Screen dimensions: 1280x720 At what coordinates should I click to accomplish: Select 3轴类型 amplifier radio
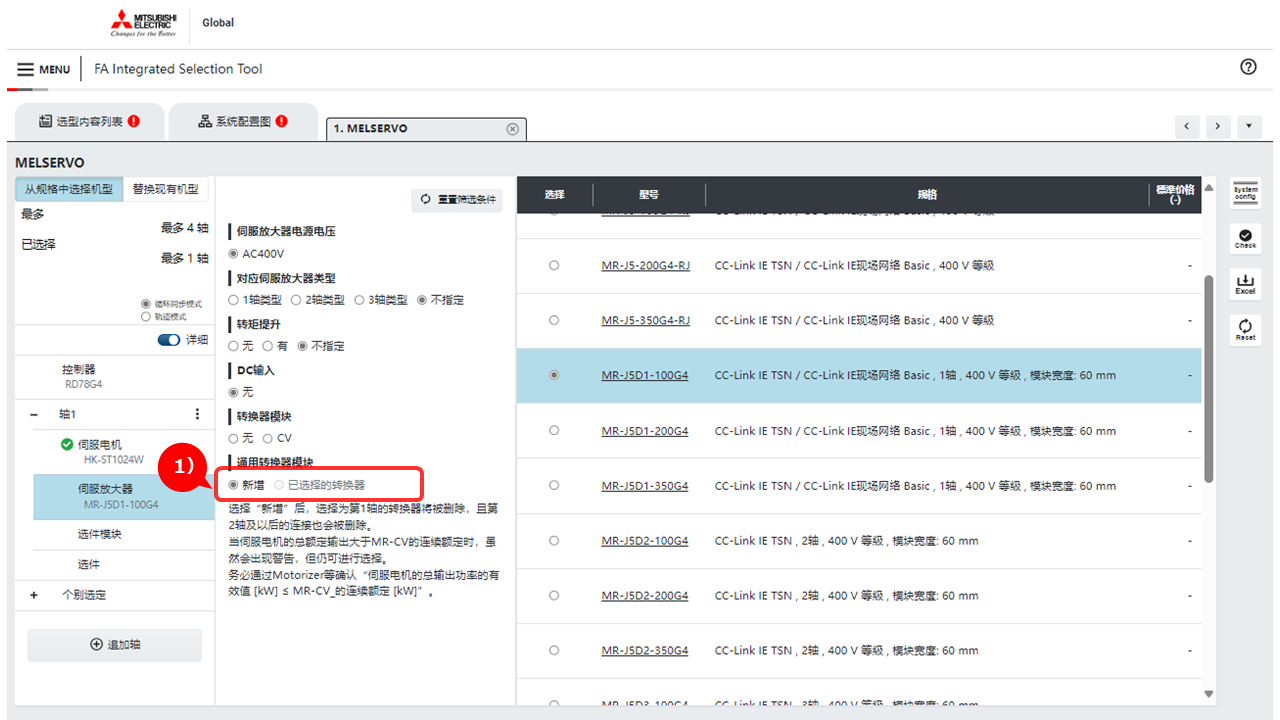[x=360, y=300]
